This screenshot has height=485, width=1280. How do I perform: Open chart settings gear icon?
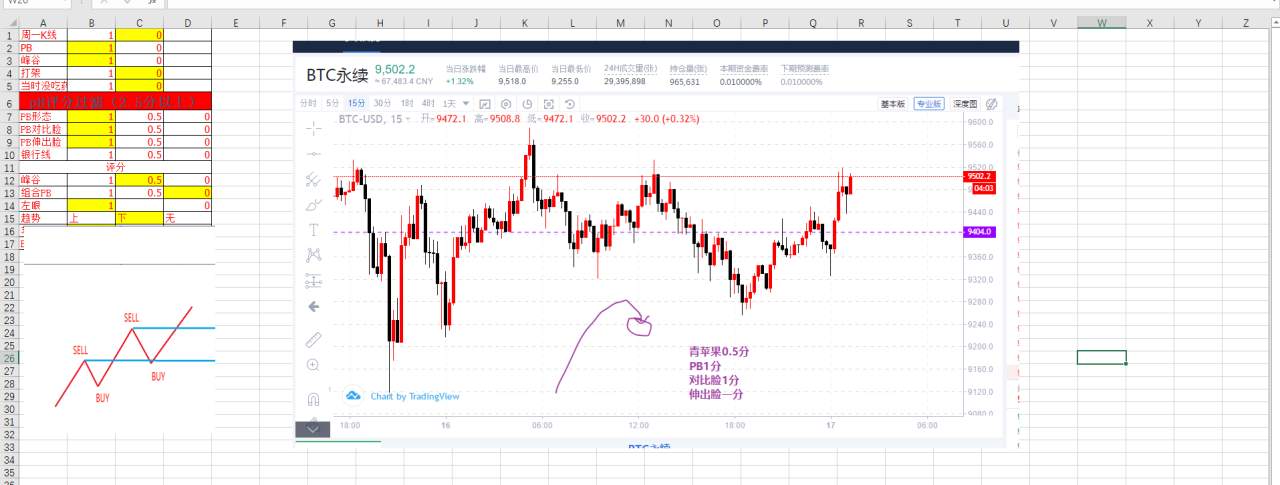[506, 104]
